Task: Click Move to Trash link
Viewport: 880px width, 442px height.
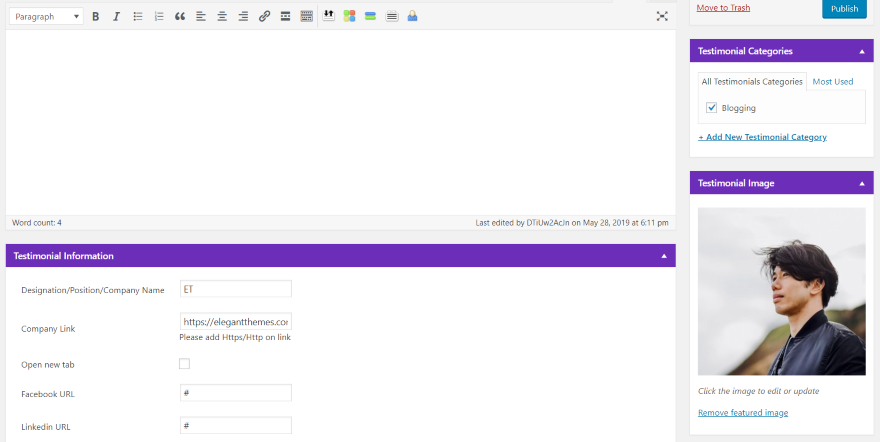Action: click(723, 8)
